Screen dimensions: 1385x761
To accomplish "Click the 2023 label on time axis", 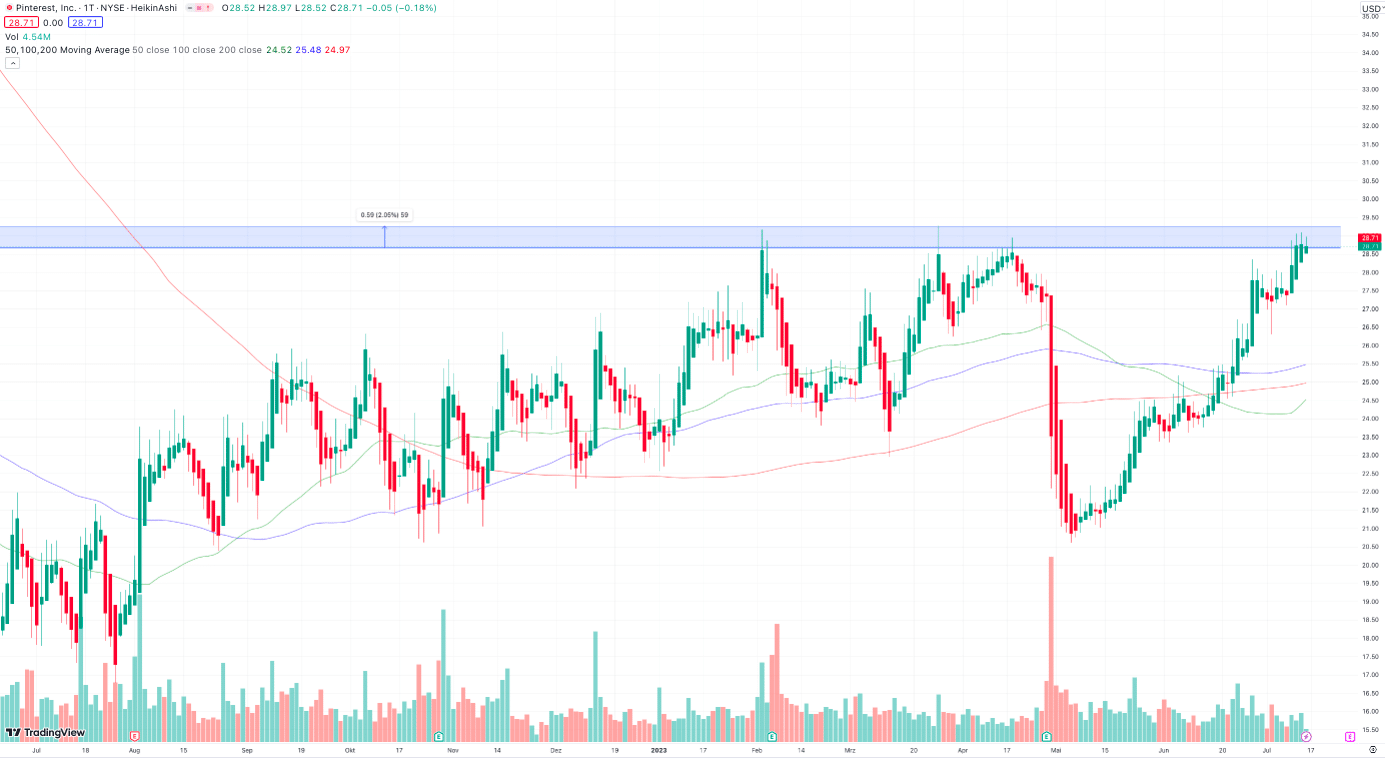I will pyautogui.click(x=658, y=749).
